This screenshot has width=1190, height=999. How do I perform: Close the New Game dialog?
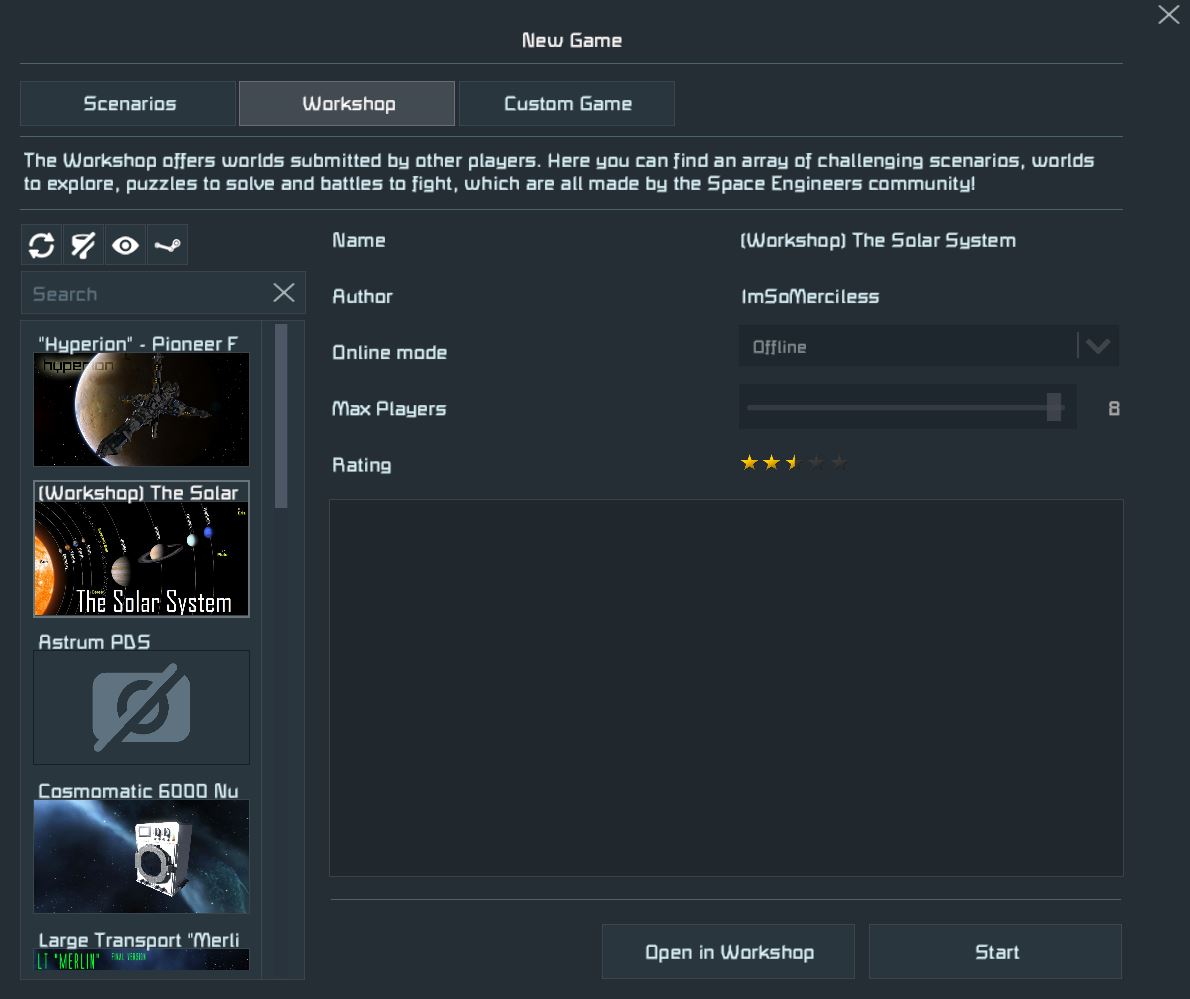coord(1168,14)
